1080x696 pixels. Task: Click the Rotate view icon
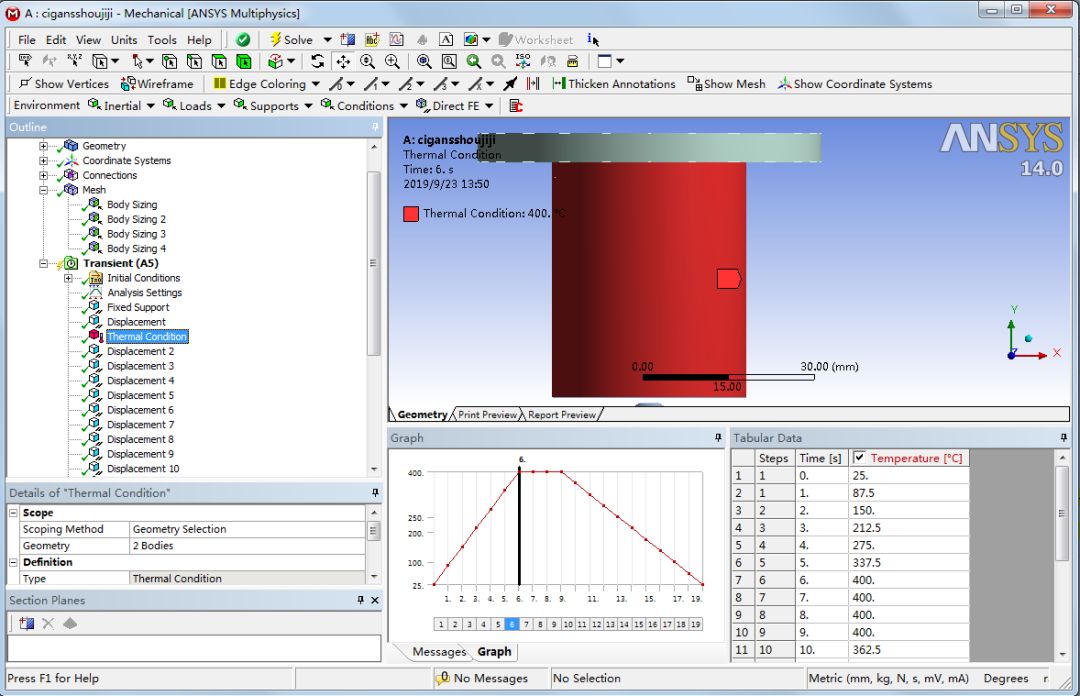point(318,61)
